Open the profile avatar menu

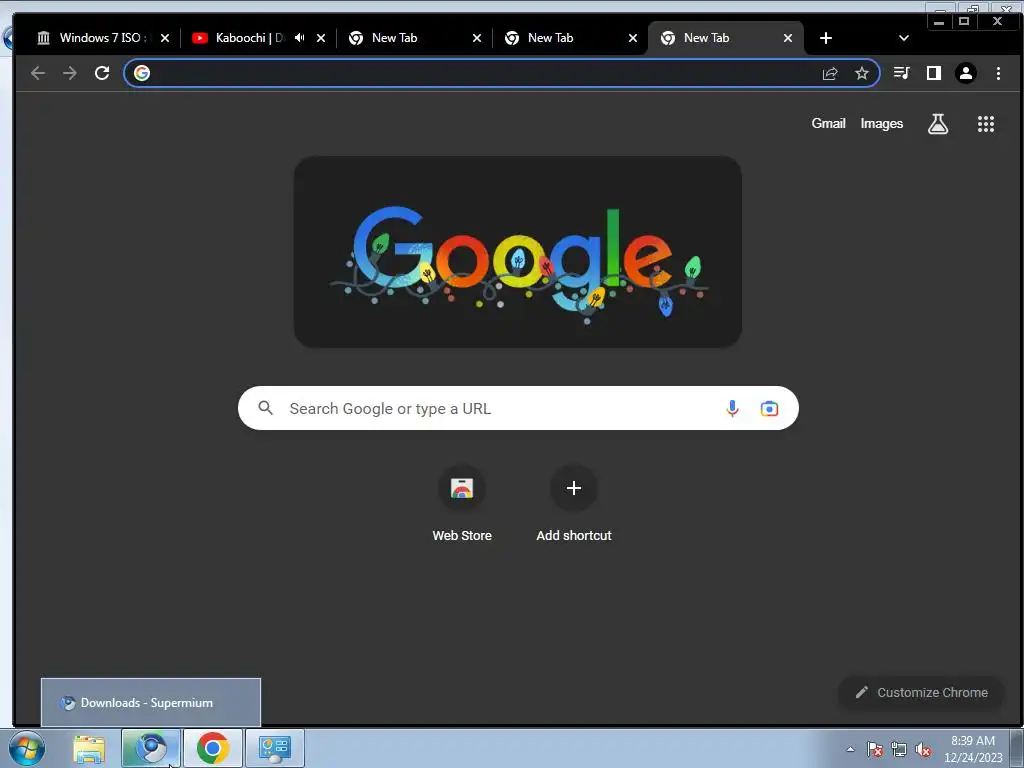(x=966, y=73)
